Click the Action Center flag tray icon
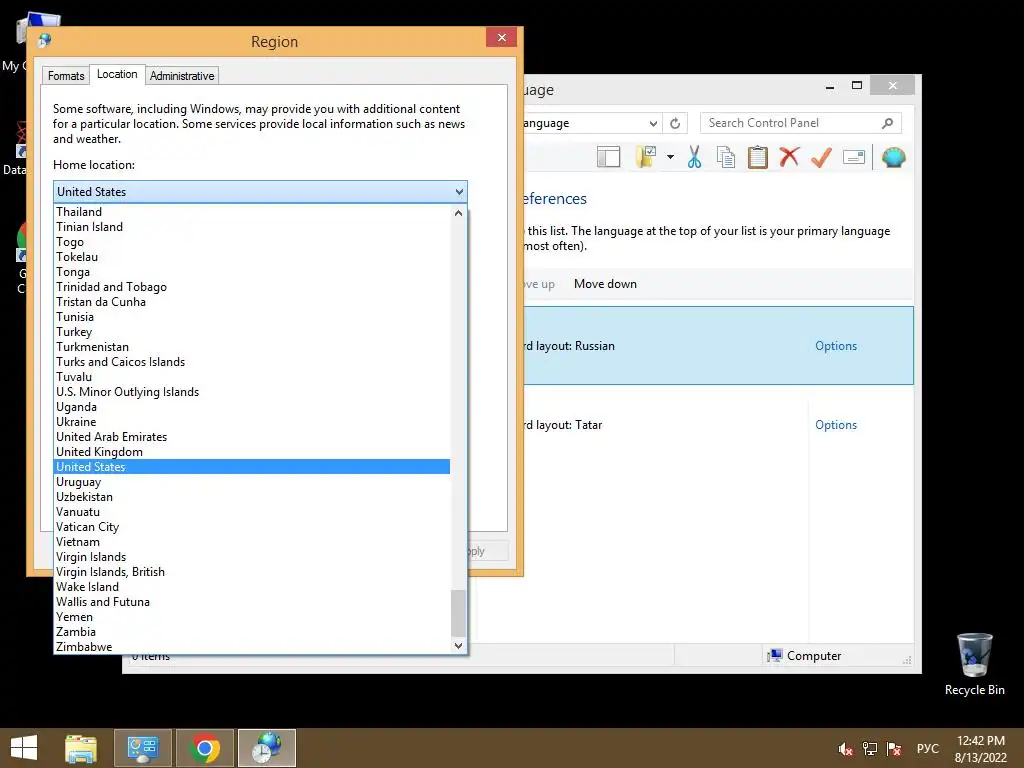The height and width of the screenshot is (768, 1024). (893, 749)
